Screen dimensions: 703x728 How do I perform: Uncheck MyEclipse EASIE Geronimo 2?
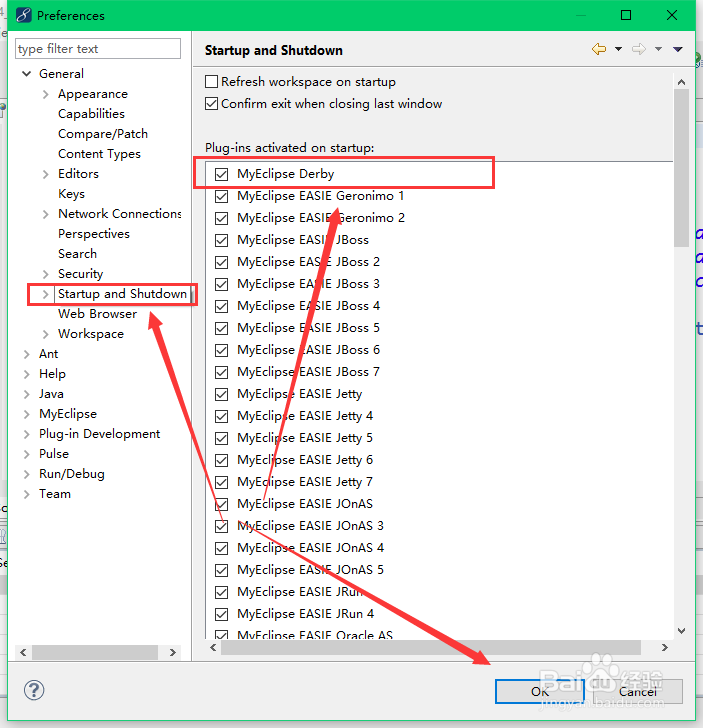click(x=221, y=218)
